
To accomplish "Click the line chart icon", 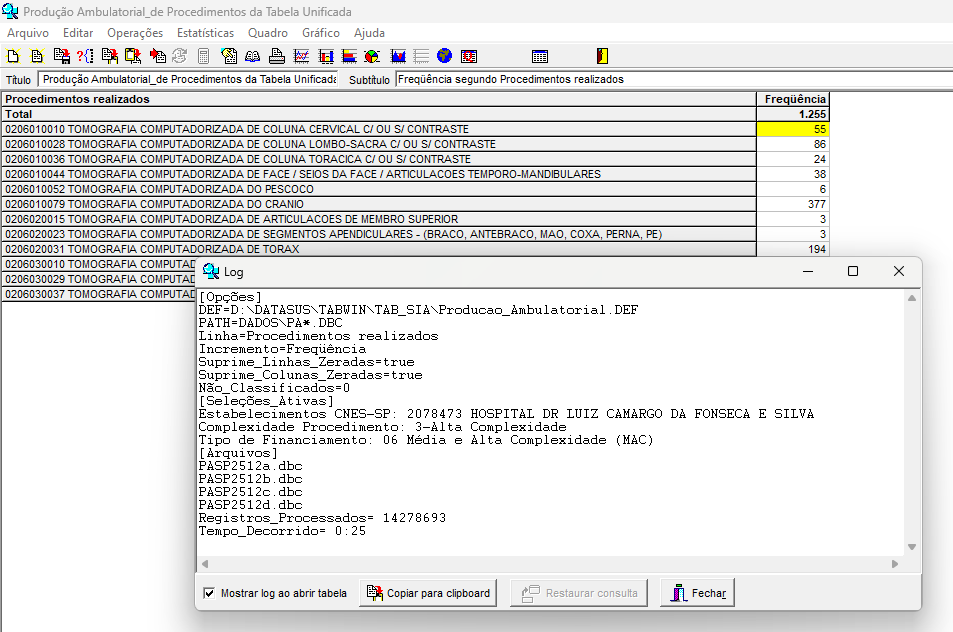I will (301, 57).
